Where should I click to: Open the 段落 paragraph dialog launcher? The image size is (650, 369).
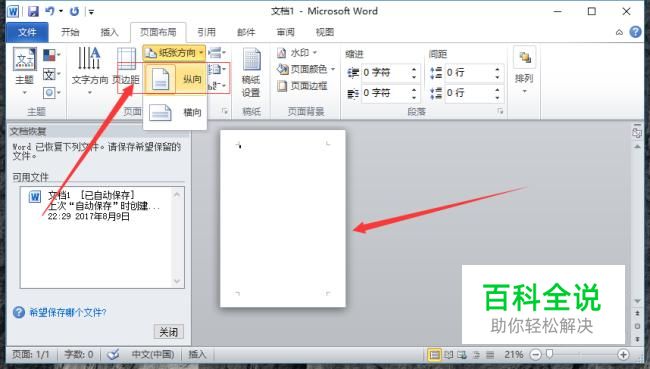point(500,111)
